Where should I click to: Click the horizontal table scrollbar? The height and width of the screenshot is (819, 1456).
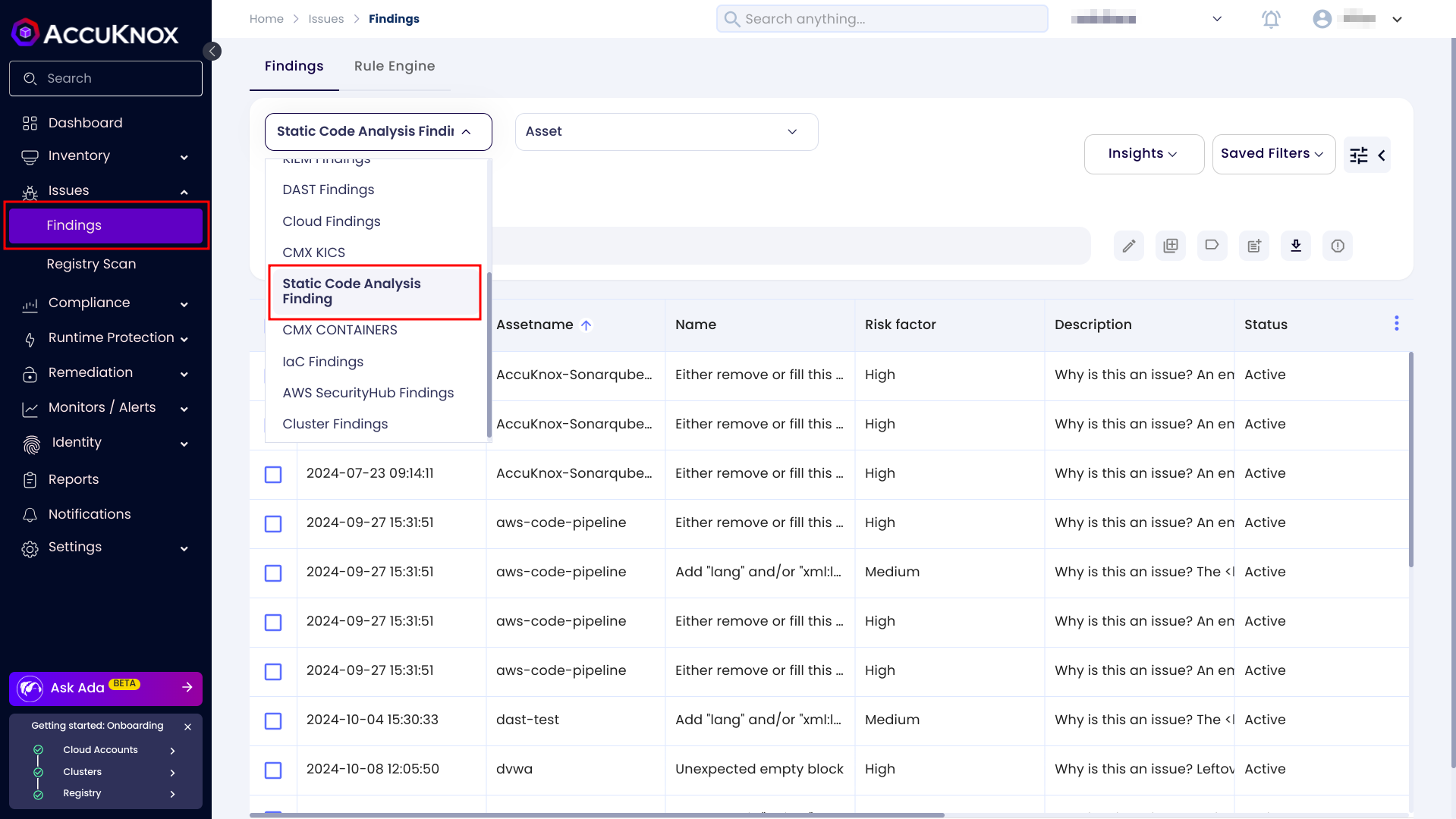click(x=597, y=815)
